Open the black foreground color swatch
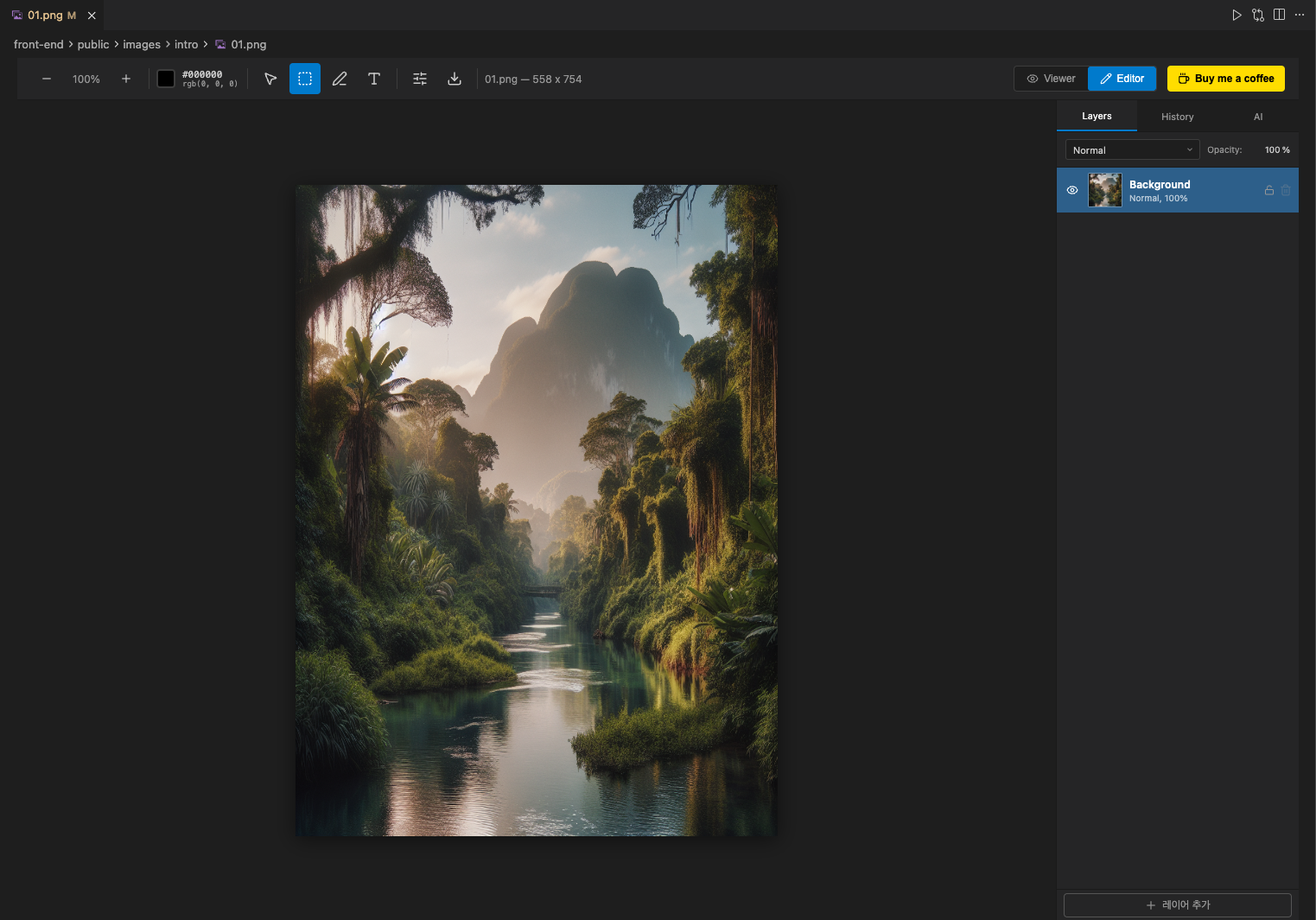The image size is (1316, 920). click(x=166, y=79)
